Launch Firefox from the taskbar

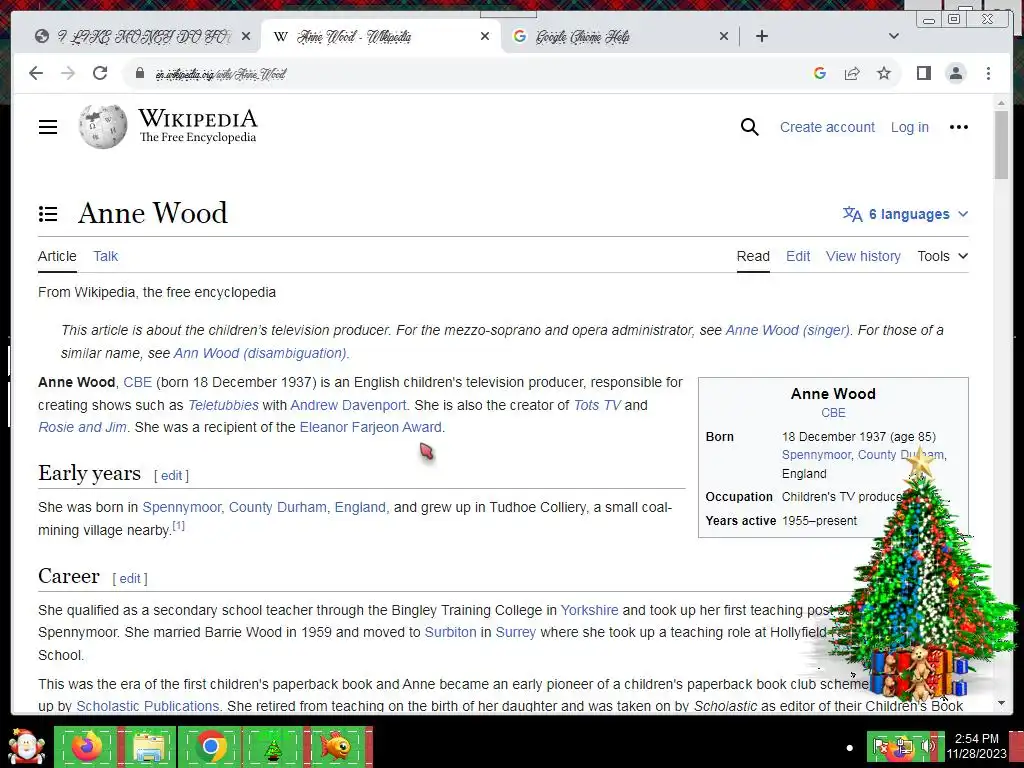(x=86, y=746)
